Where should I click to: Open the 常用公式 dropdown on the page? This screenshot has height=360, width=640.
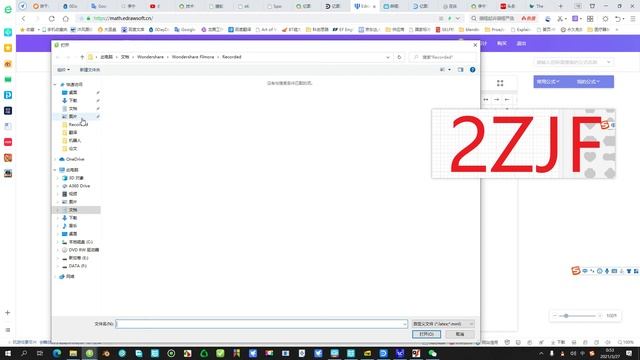click(548, 82)
